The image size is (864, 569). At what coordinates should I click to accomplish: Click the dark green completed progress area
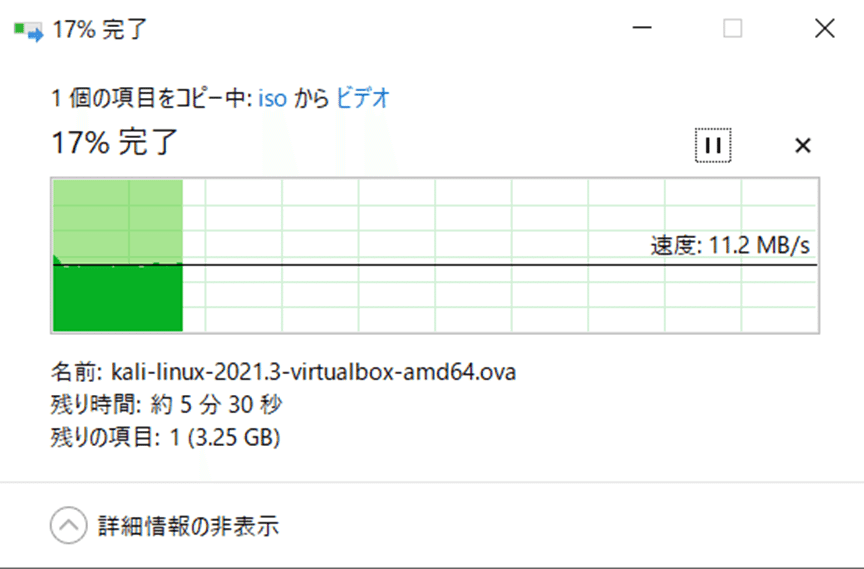118,299
